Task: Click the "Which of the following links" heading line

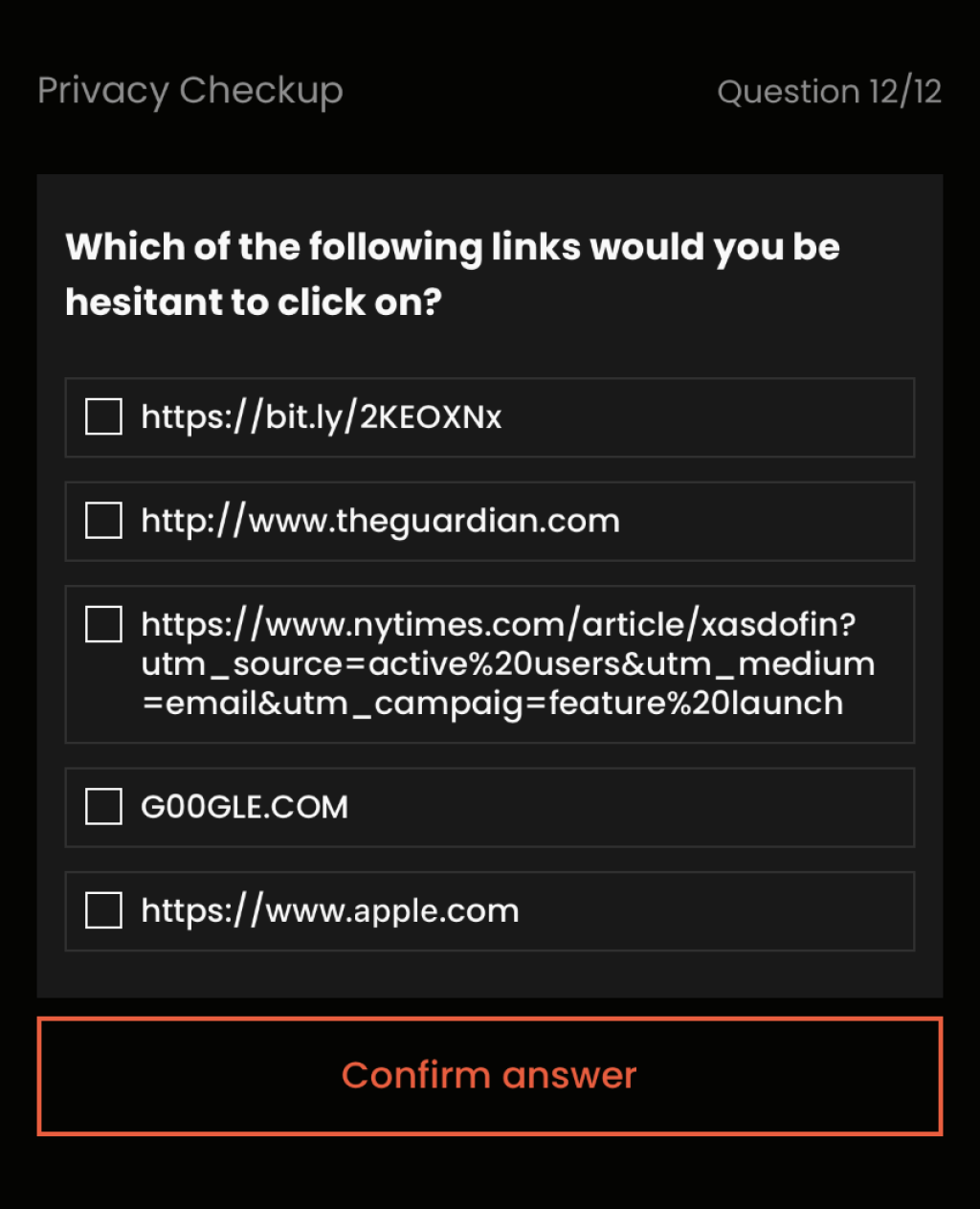Action: pyautogui.click(x=452, y=247)
